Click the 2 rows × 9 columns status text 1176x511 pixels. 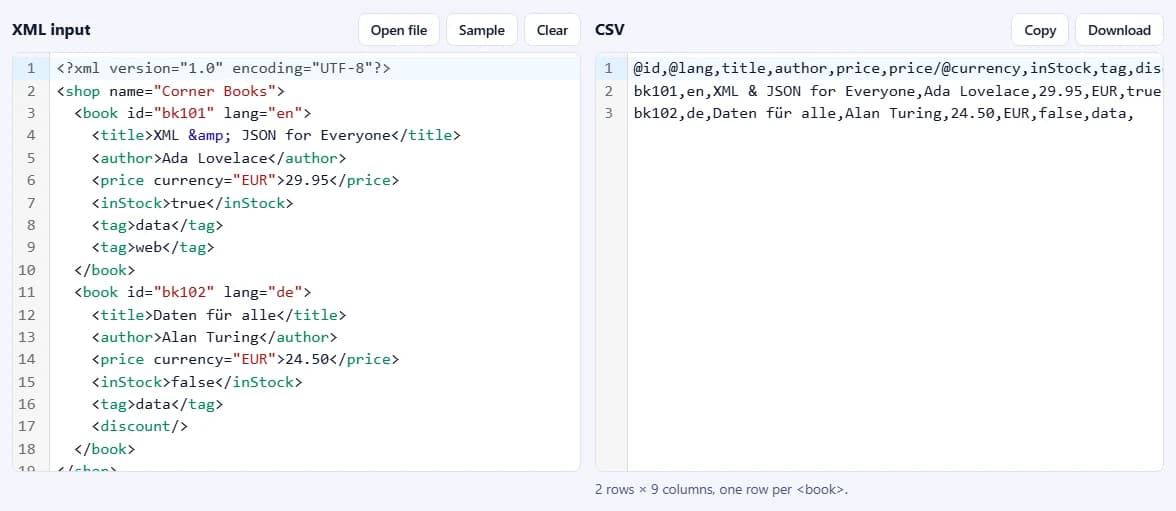pos(722,489)
